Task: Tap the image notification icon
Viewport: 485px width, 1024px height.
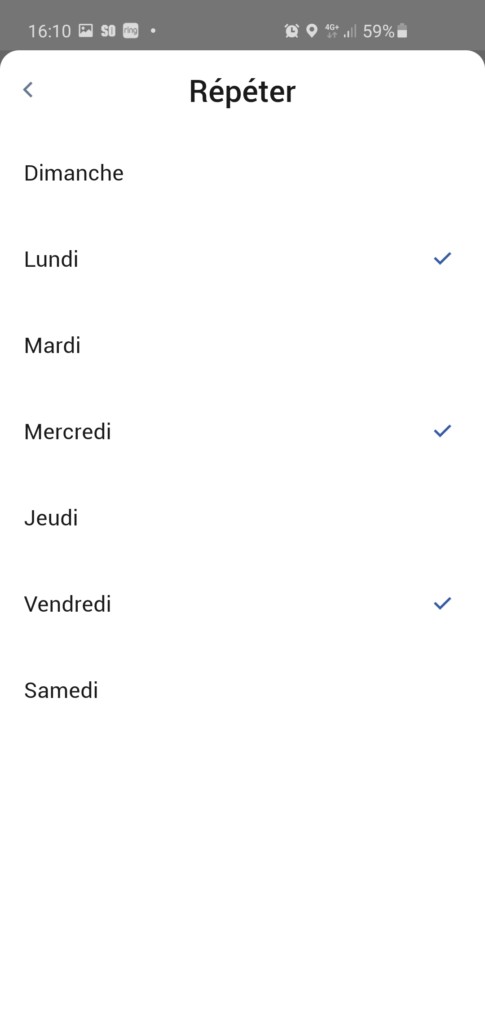Action: point(86,31)
